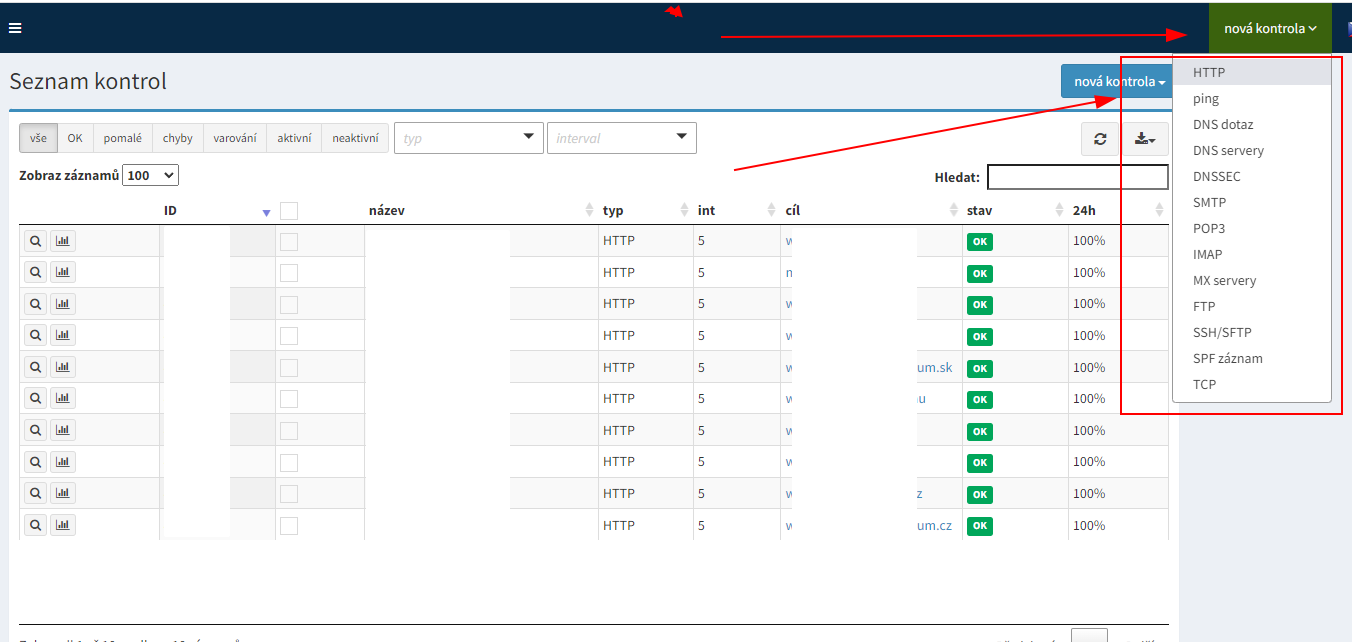Open the hamburger side menu
Image resolution: width=1352 pixels, height=642 pixels.
coord(15,28)
